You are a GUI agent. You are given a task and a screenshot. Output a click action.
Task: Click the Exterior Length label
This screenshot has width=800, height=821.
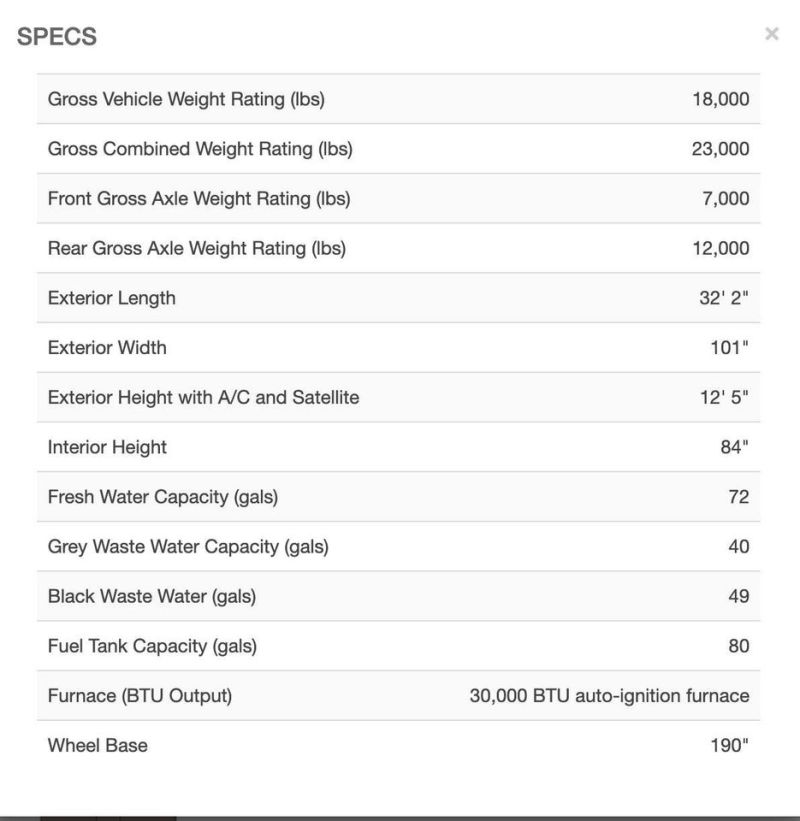tap(111, 298)
